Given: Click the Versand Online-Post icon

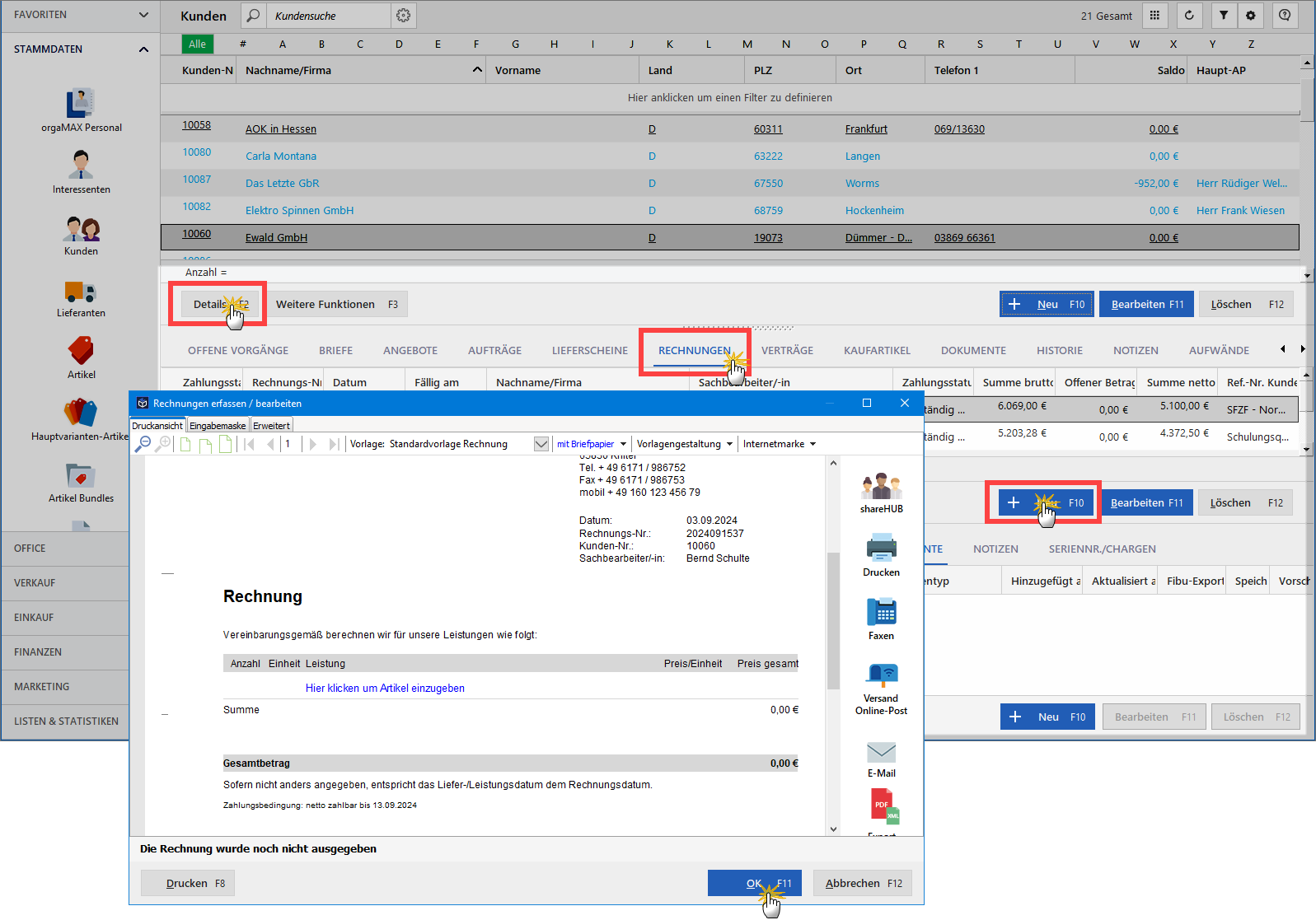Looking at the screenshot, I should click(x=881, y=689).
